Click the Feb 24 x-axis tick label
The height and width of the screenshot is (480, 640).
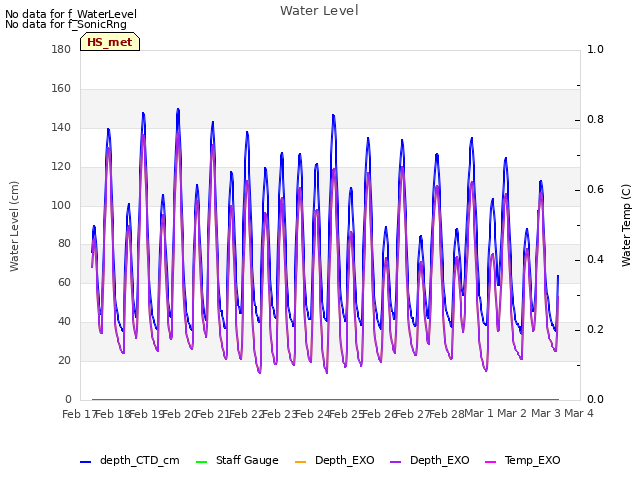click(312, 414)
